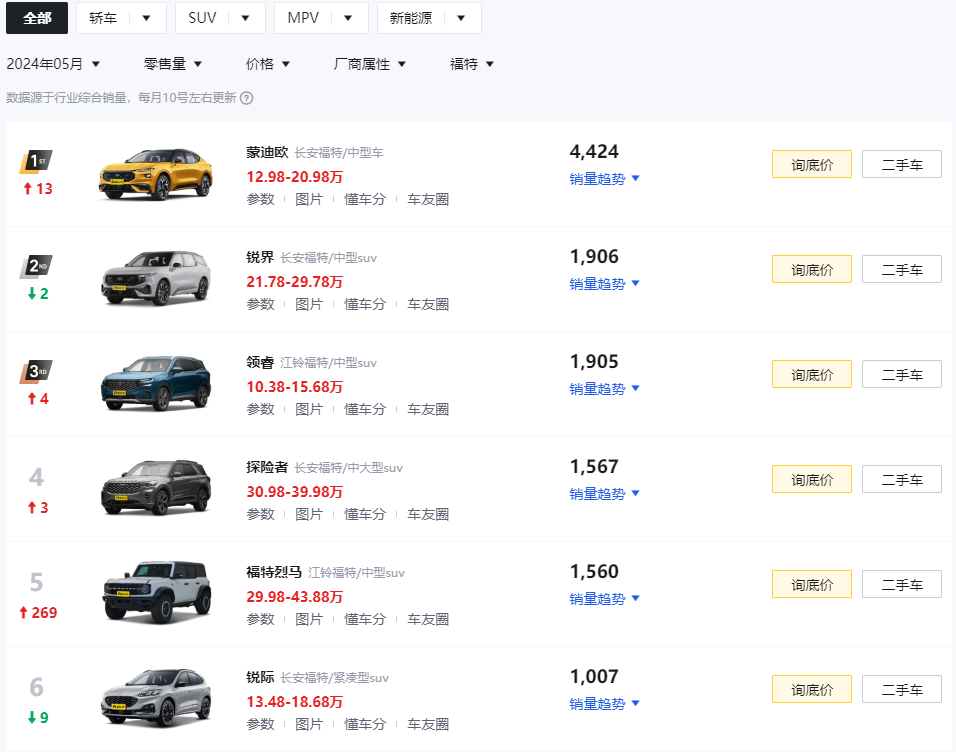Image resolution: width=956 pixels, height=752 pixels.
Task: Expand 销量趋势 for 蒙迪欧
Action: [604, 179]
